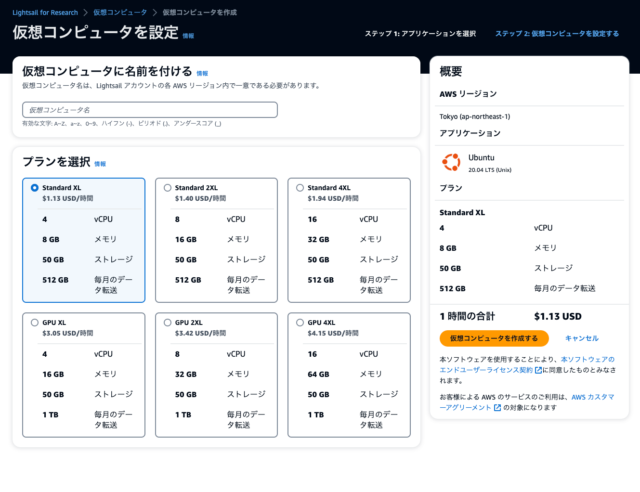640x492 pixels.
Task: Go to ステップ 2: 仮想コンピュータを設定する
Action: coord(557,33)
